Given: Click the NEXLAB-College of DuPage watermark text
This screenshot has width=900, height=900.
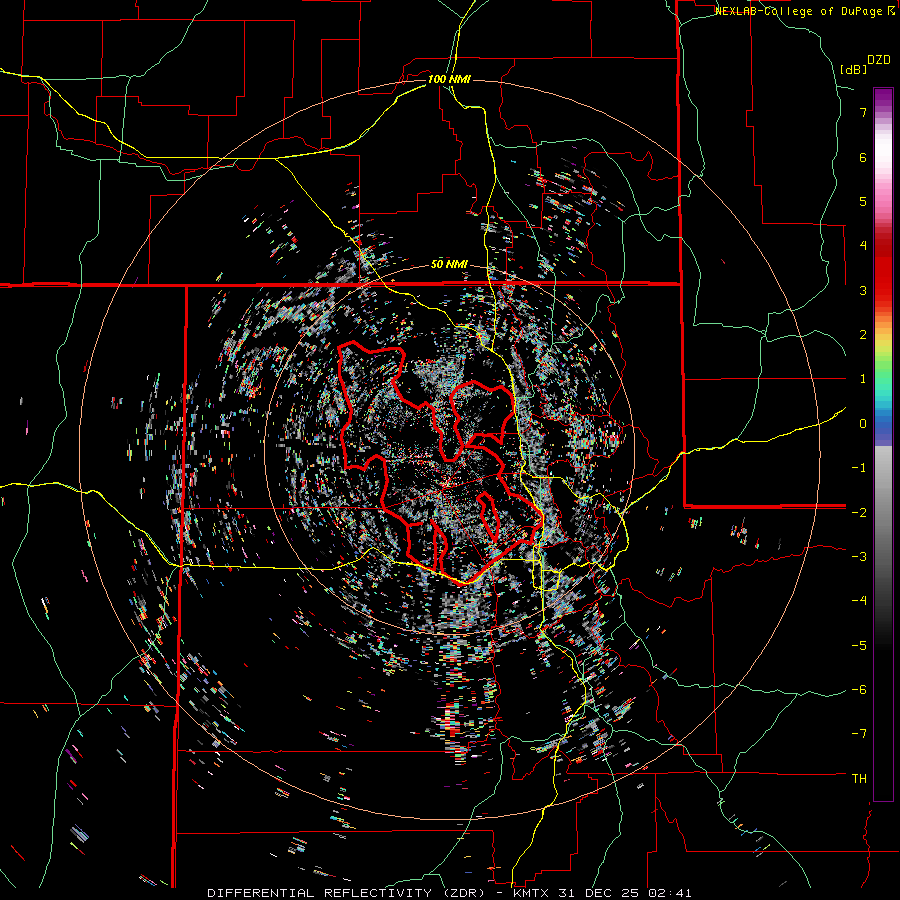Looking at the screenshot, I should [x=804, y=11].
